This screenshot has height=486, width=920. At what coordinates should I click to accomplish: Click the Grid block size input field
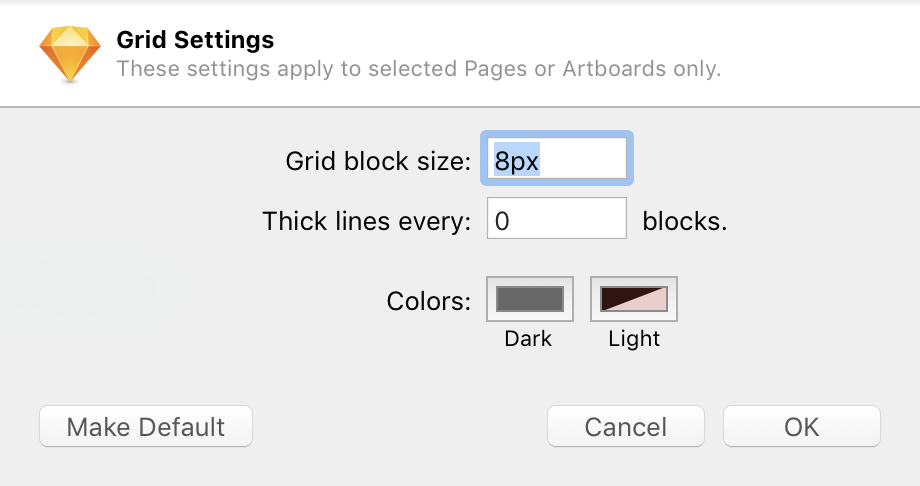(x=557, y=159)
